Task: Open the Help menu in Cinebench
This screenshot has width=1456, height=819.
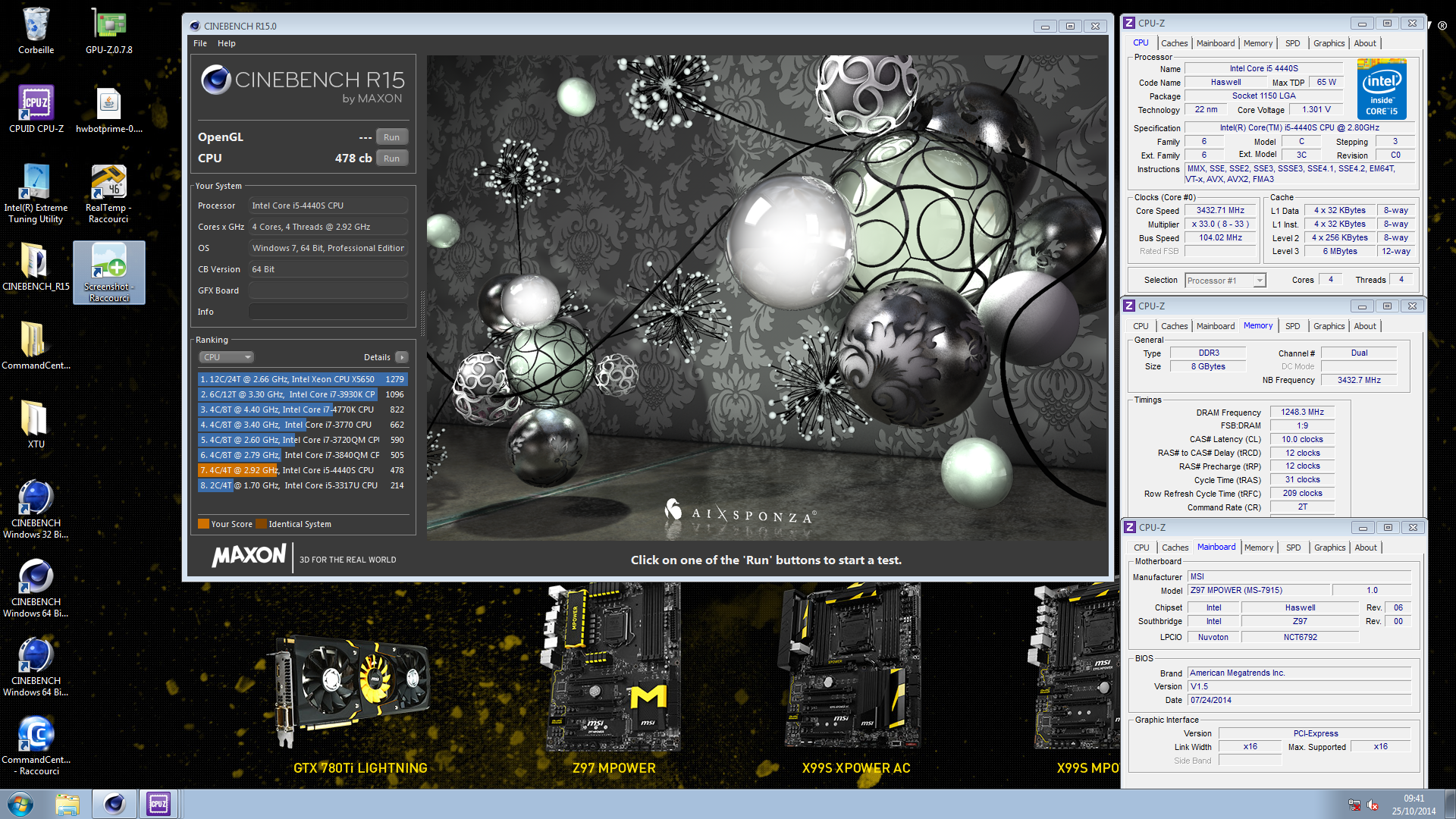Action: click(226, 43)
